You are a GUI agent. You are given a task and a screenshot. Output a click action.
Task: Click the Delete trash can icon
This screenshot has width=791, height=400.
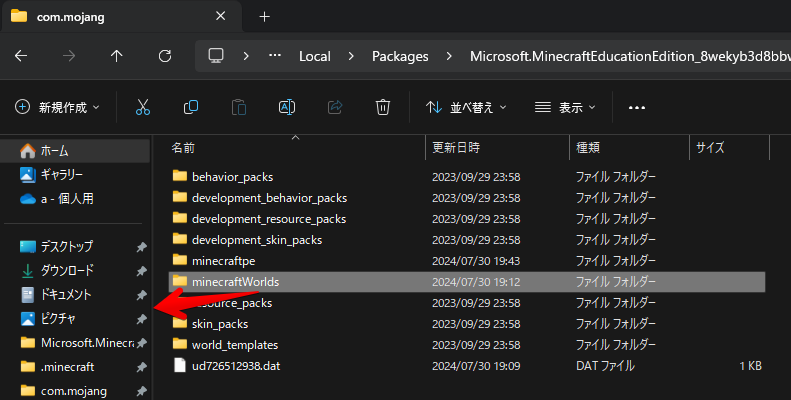click(382, 107)
